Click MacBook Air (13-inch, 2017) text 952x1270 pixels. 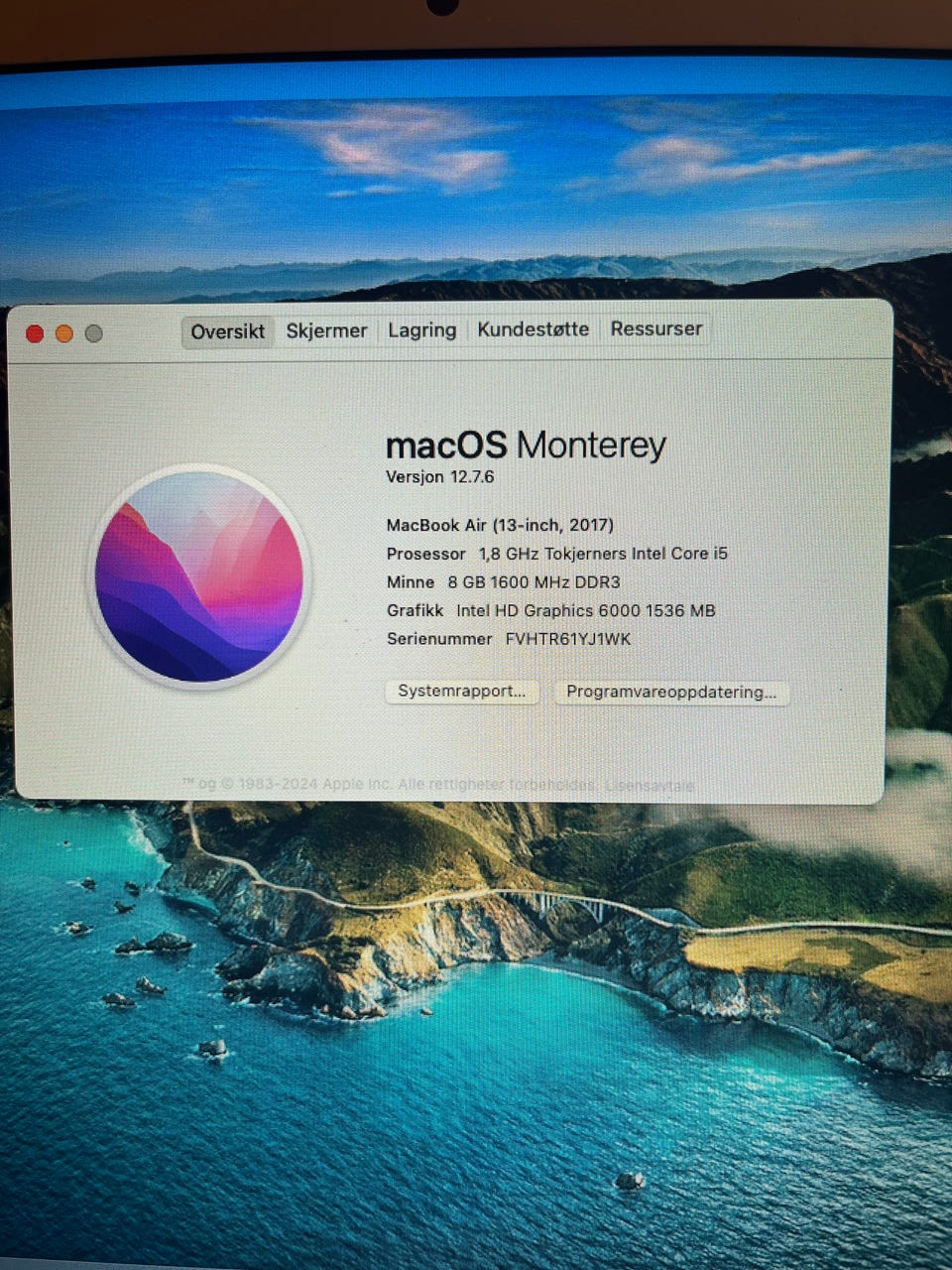pyautogui.click(x=500, y=525)
